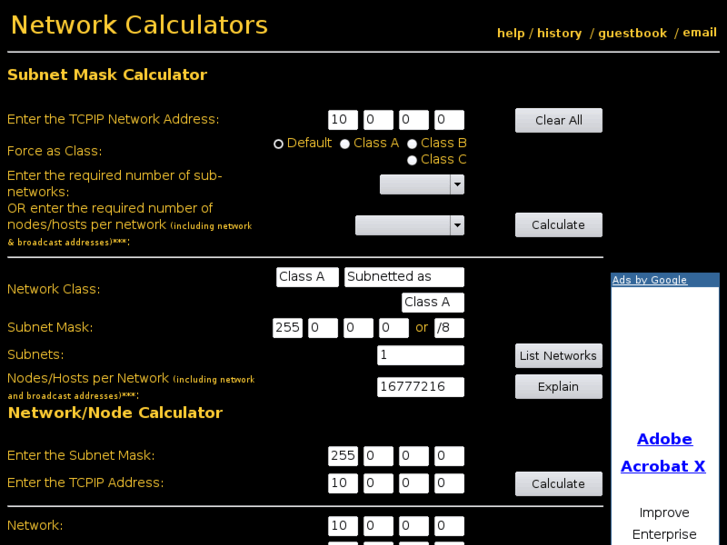The image size is (727, 545).
Task: Click the Network Class field showing Class A
Action: tap(307, 277)
